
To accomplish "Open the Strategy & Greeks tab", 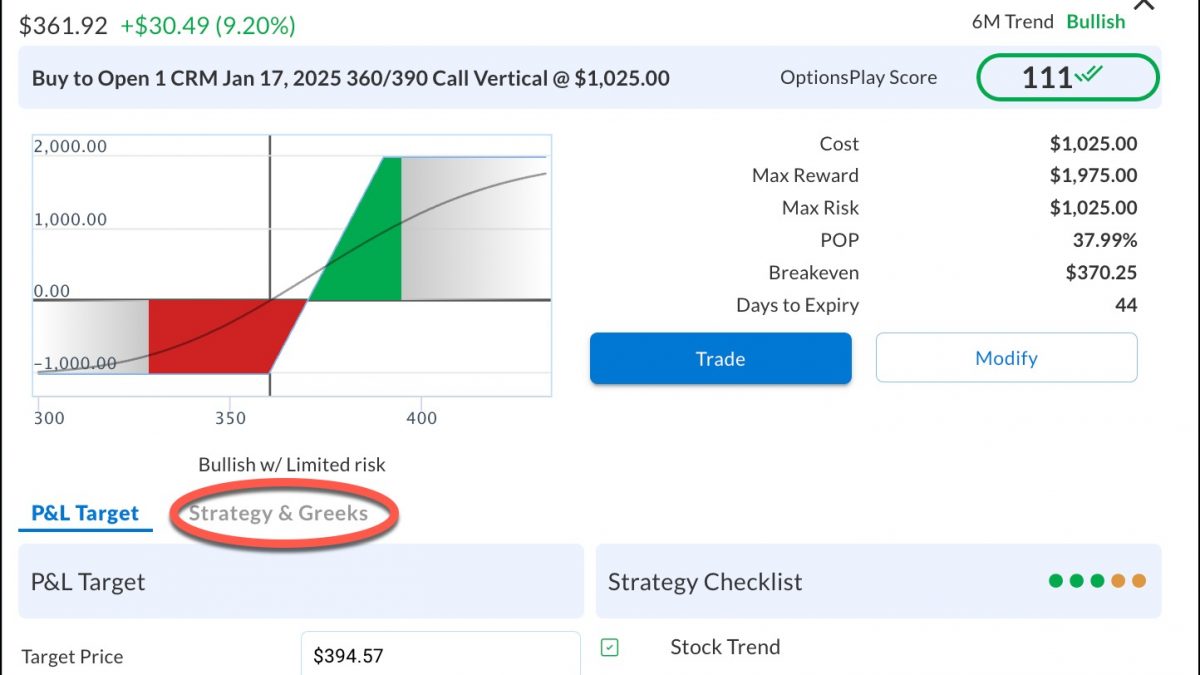I will point(278,514).
